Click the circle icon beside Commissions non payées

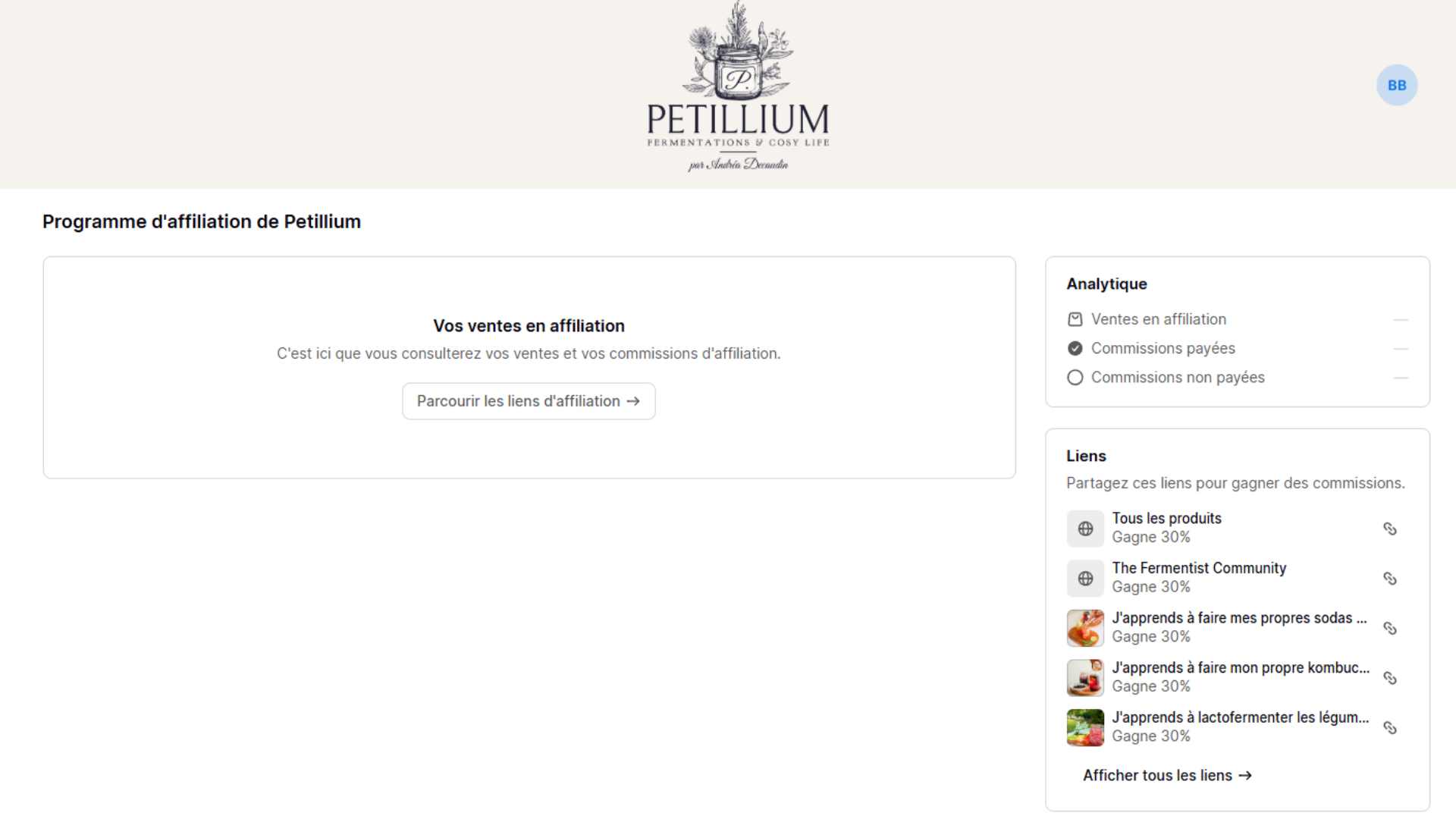coord(1075,378)
